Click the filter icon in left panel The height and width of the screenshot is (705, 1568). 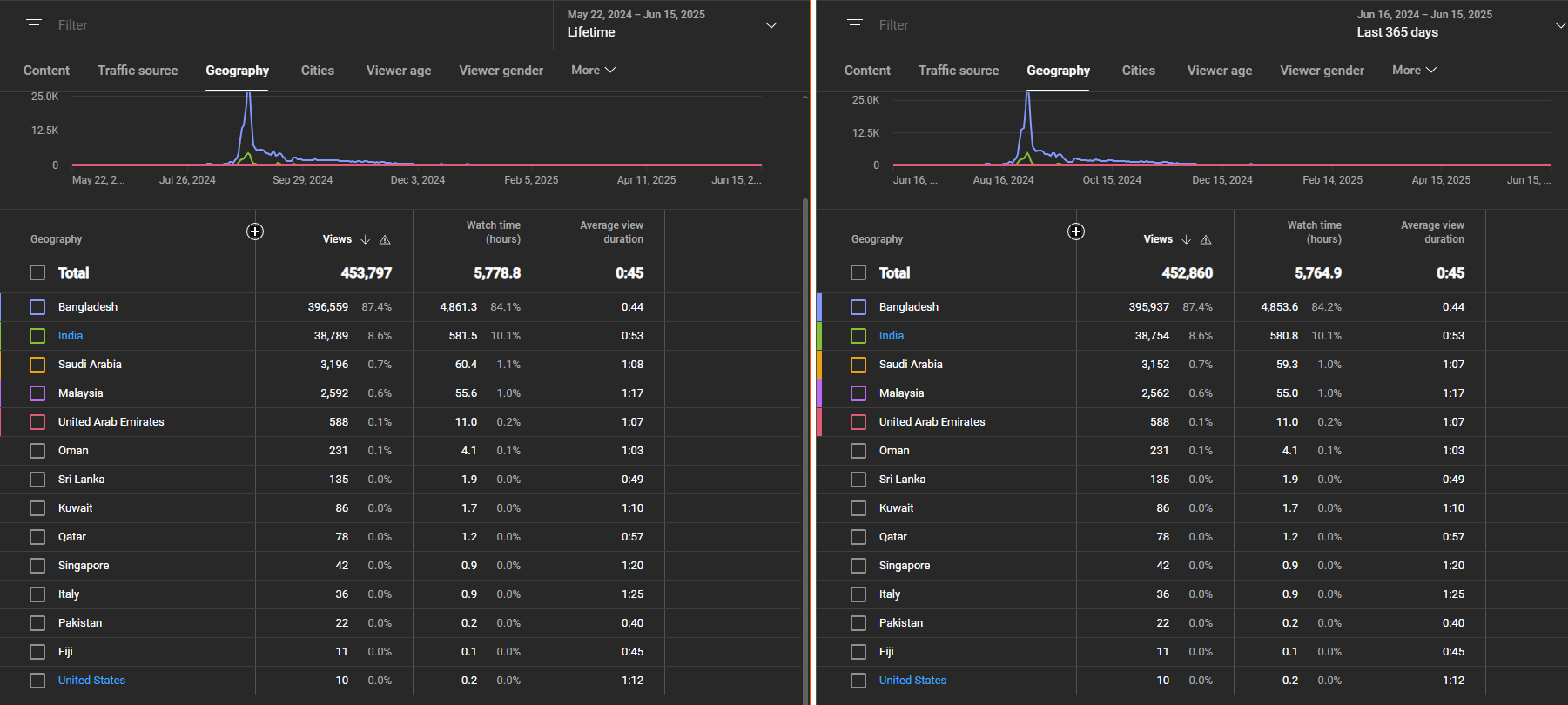[x=34, y=25]
